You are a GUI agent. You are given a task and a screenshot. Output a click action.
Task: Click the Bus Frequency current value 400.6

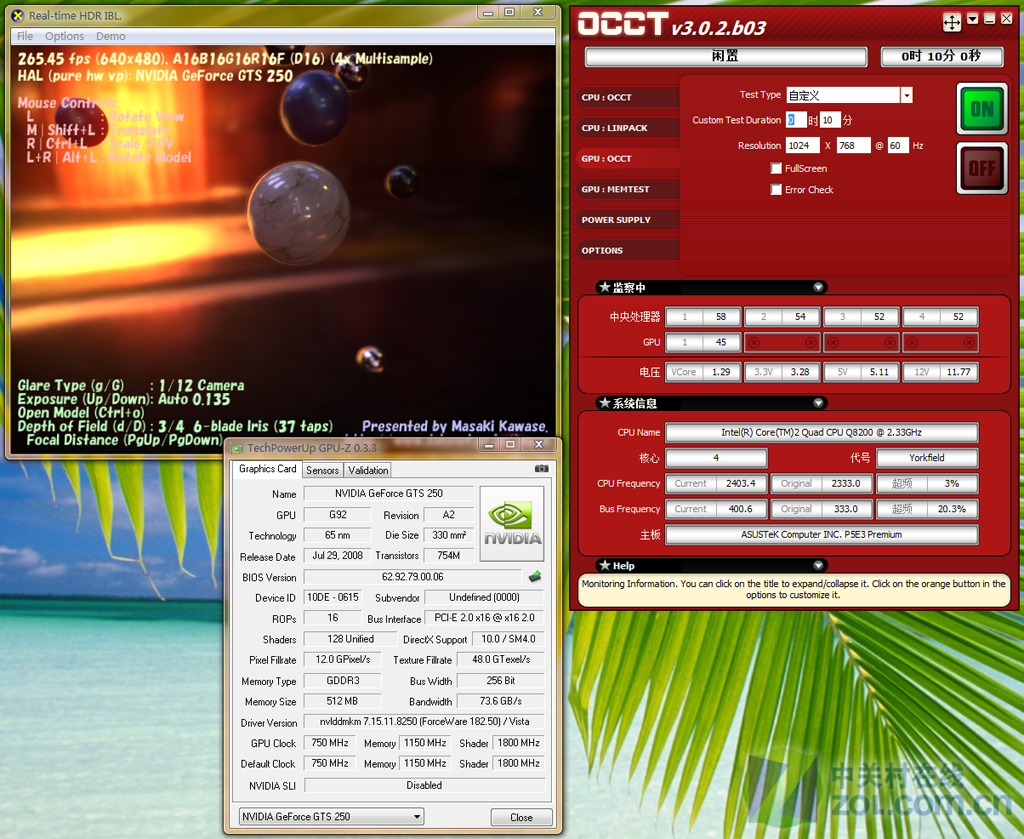(741, 509)
